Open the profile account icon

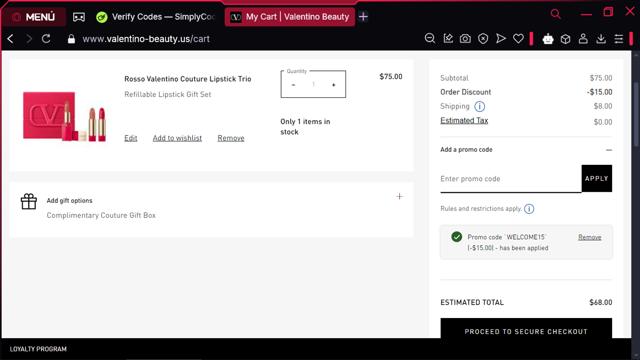point(583,39)
